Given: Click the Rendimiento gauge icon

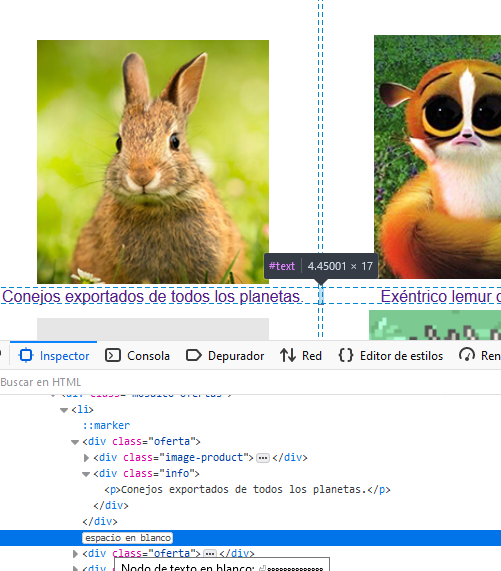Looking at the screenshot, I should (467, 355).
